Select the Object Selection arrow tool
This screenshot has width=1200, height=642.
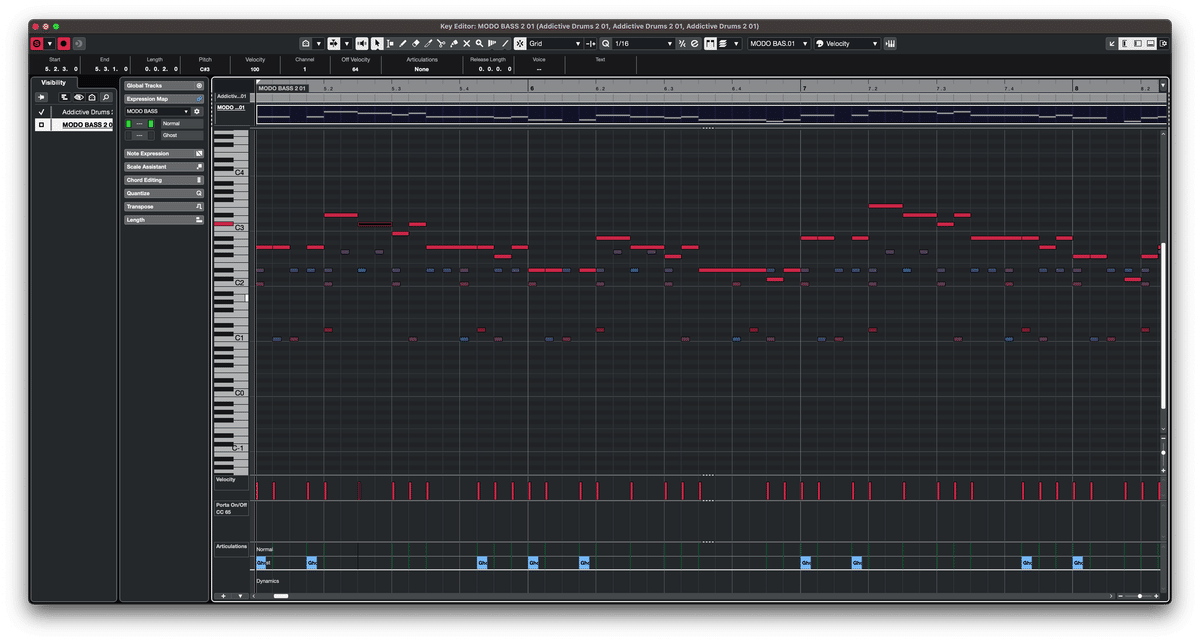pyautogui.click(x=377, y=43)
